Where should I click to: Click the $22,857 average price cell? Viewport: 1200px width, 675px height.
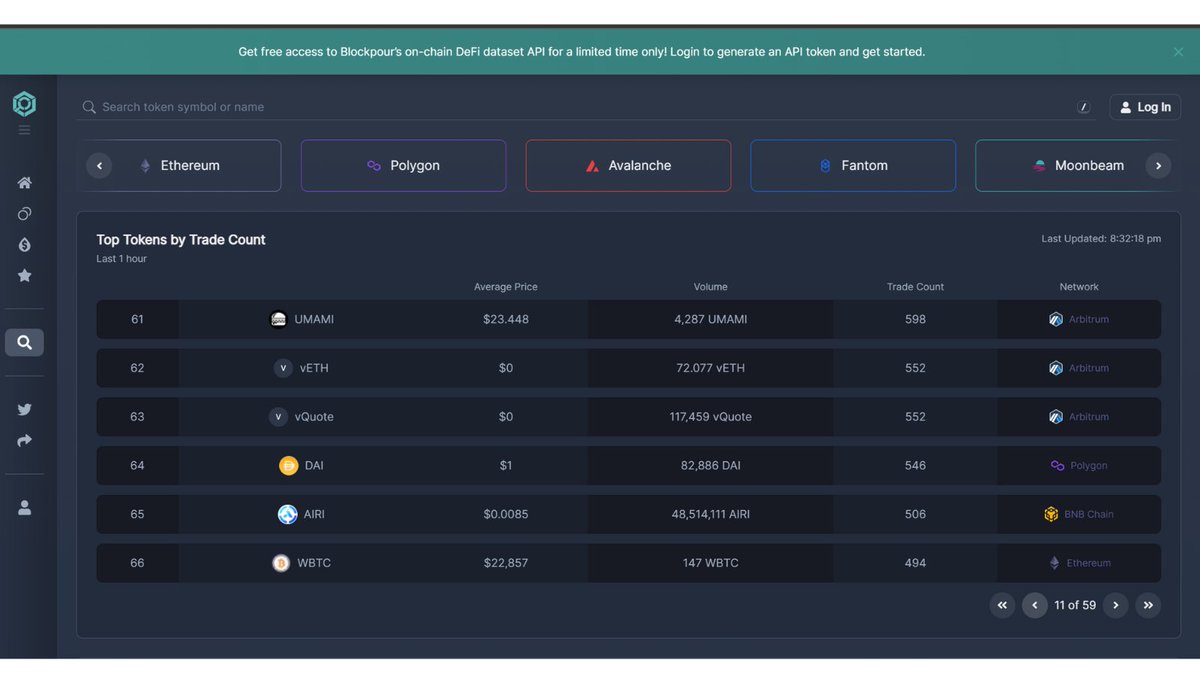click(x=506, y=563)
